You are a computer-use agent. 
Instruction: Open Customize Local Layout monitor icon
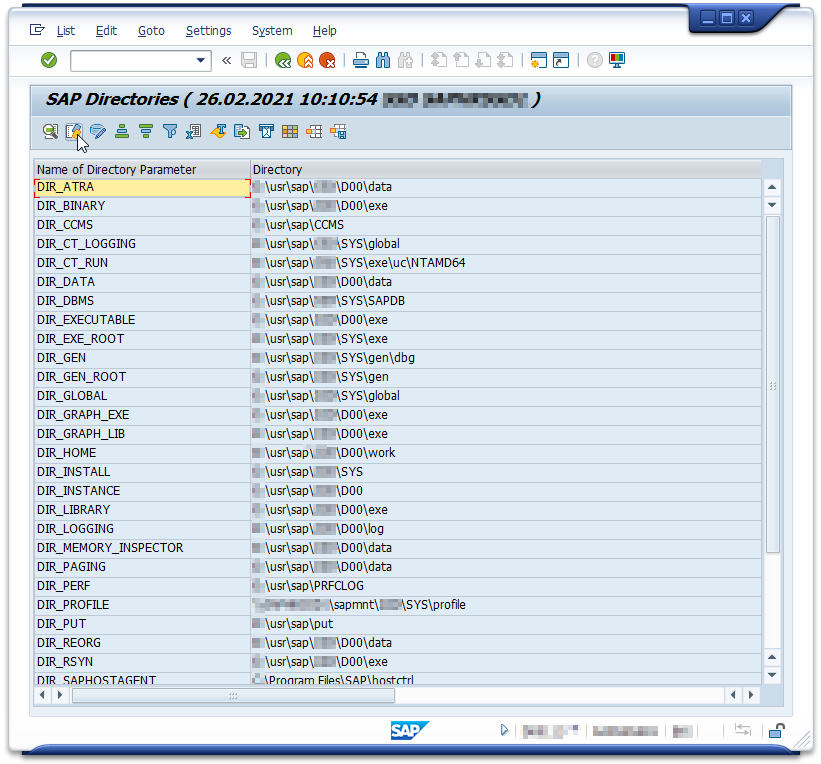pyautogui.click(x=617, y=60)
